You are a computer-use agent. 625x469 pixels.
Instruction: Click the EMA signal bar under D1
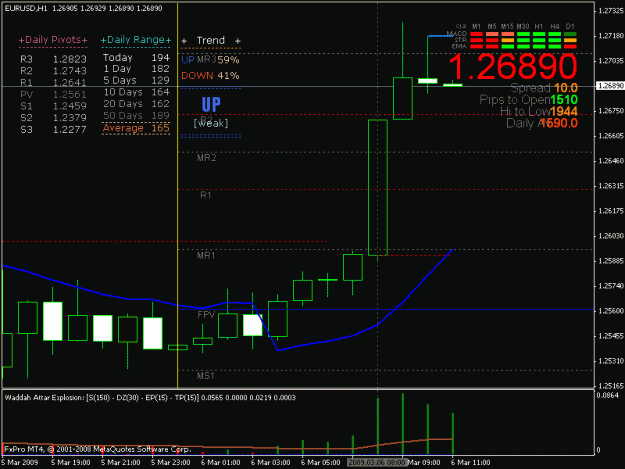pos(570,47)
